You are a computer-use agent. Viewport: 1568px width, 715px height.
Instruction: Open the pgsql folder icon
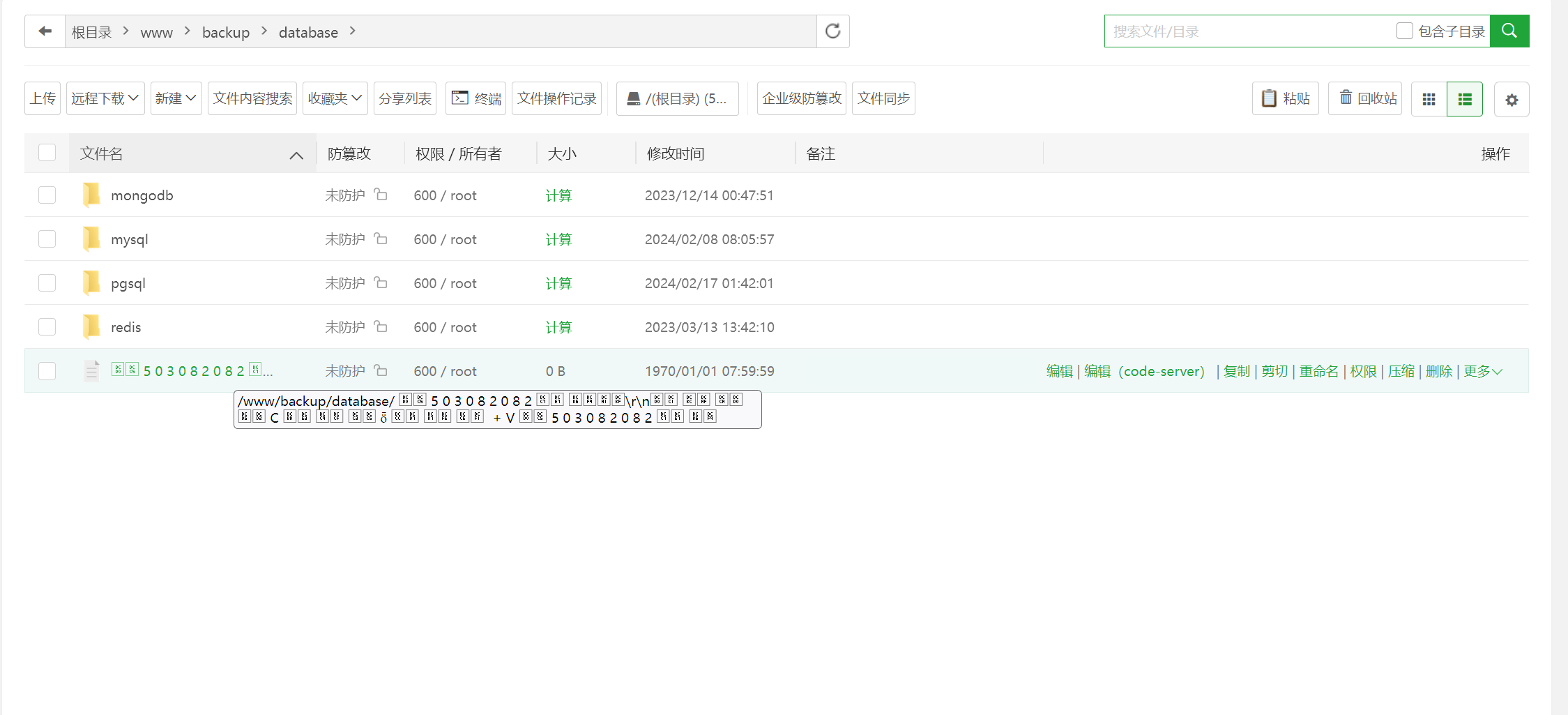tap(91, 283)
